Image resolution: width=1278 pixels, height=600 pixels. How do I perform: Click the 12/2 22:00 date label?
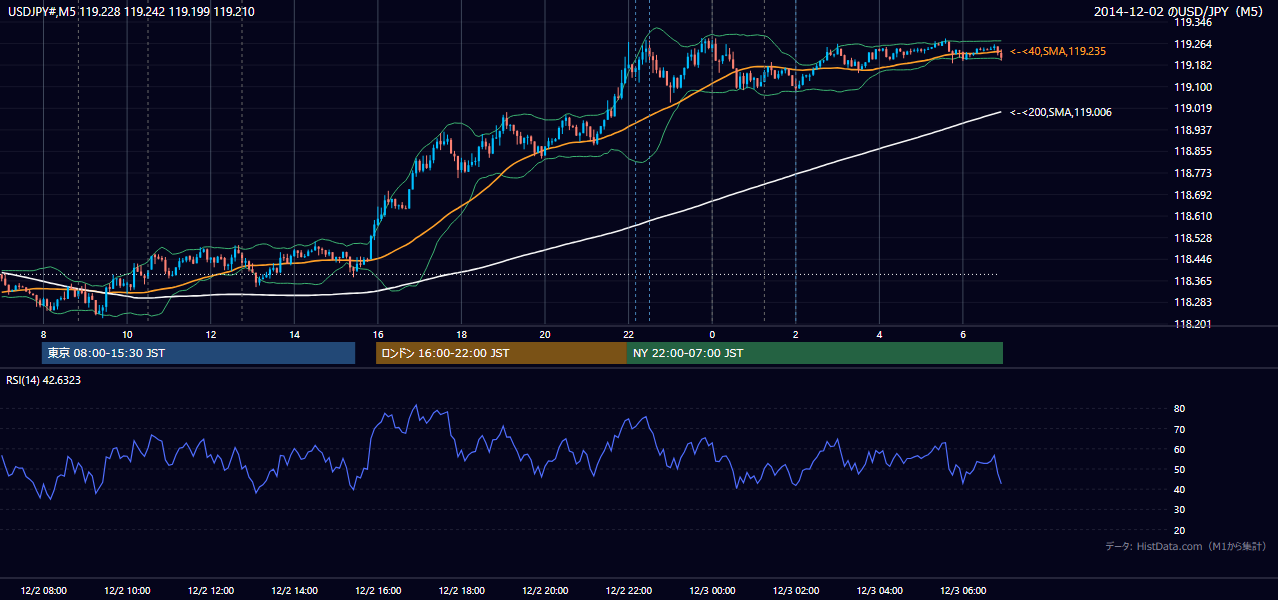pos(628,590)
